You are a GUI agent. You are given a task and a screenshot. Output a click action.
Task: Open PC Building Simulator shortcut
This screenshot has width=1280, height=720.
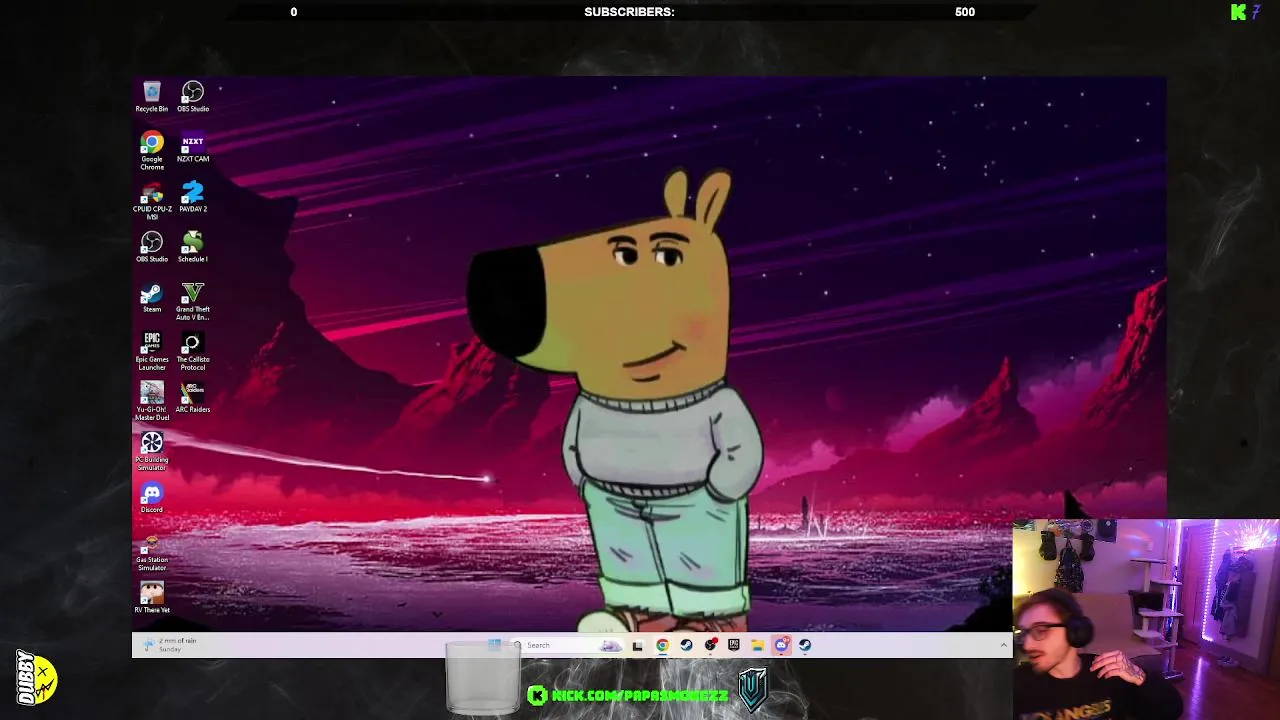tap(152, 452)
